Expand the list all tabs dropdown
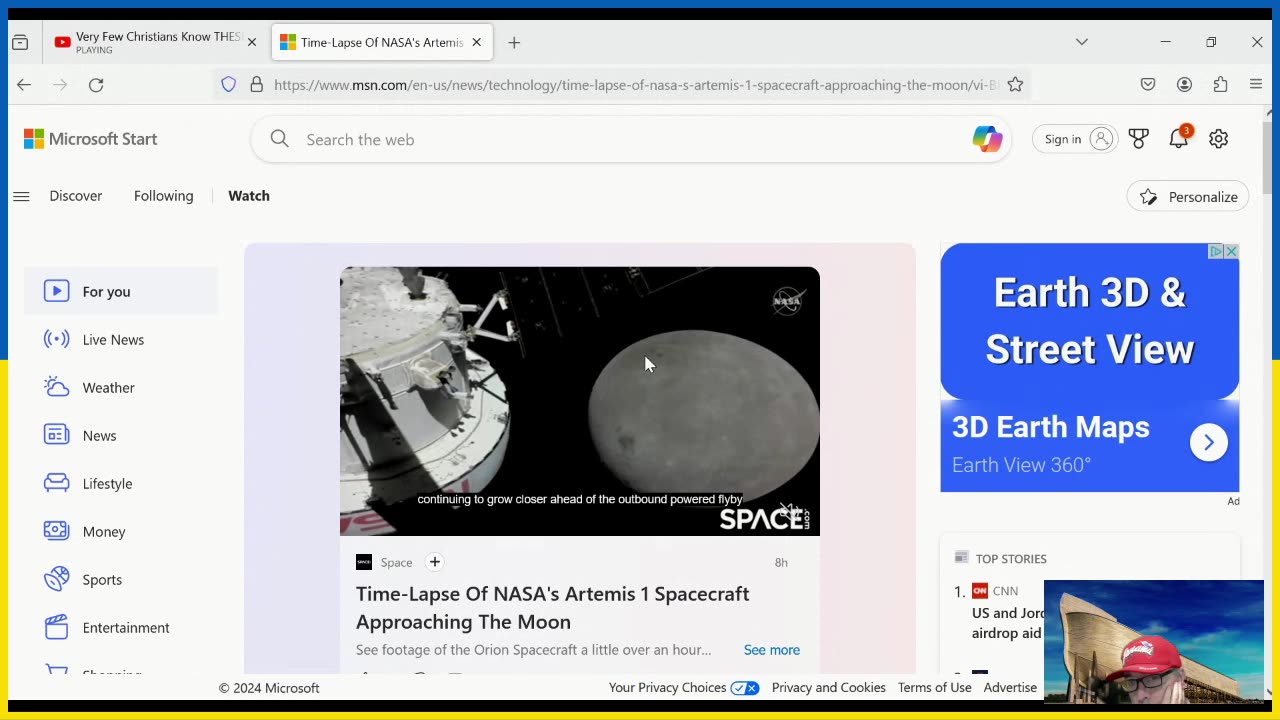Image resolution: width=1280 pixels, height=720 pixels. click(x=1082, y=42)
